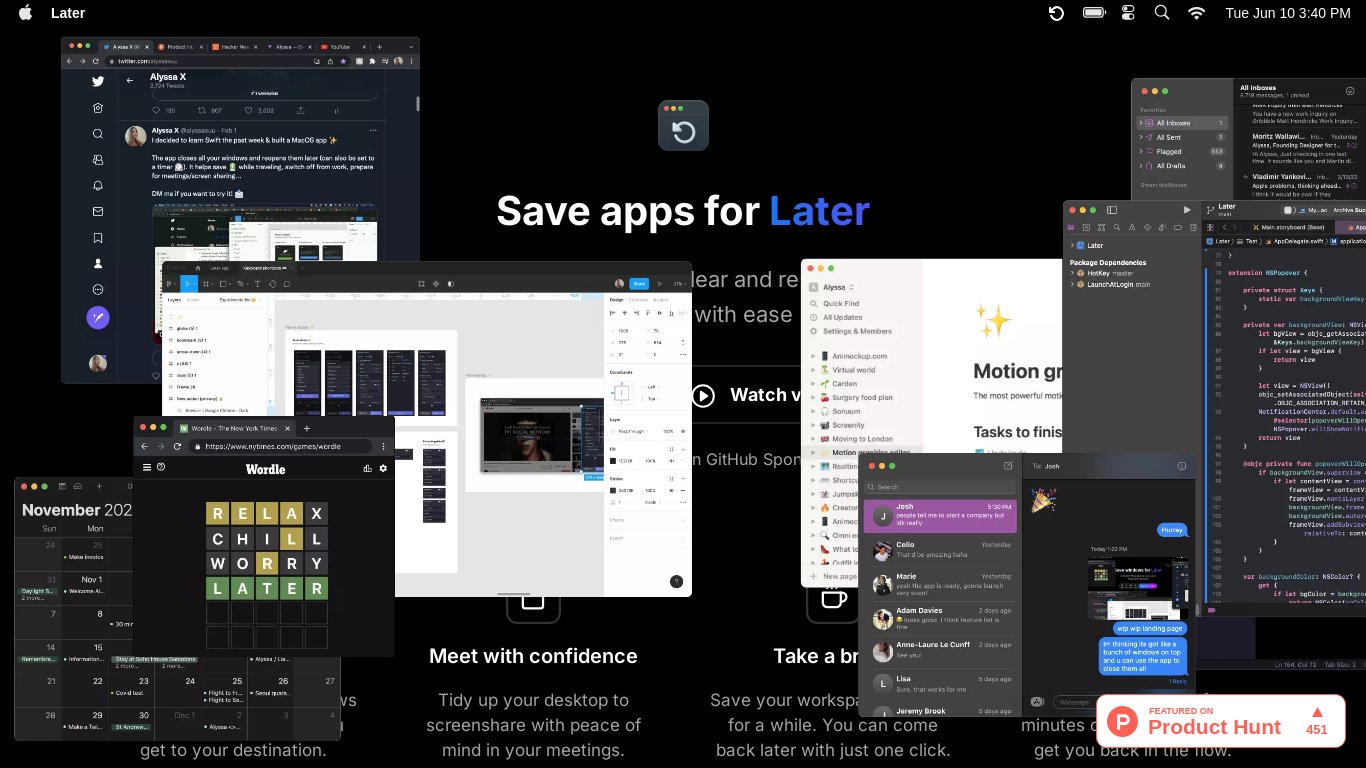Viewport: 1366px width, 768px height.
Task: Click the back arrow beside Alyssa X header
Action: [x=130, y=80]
